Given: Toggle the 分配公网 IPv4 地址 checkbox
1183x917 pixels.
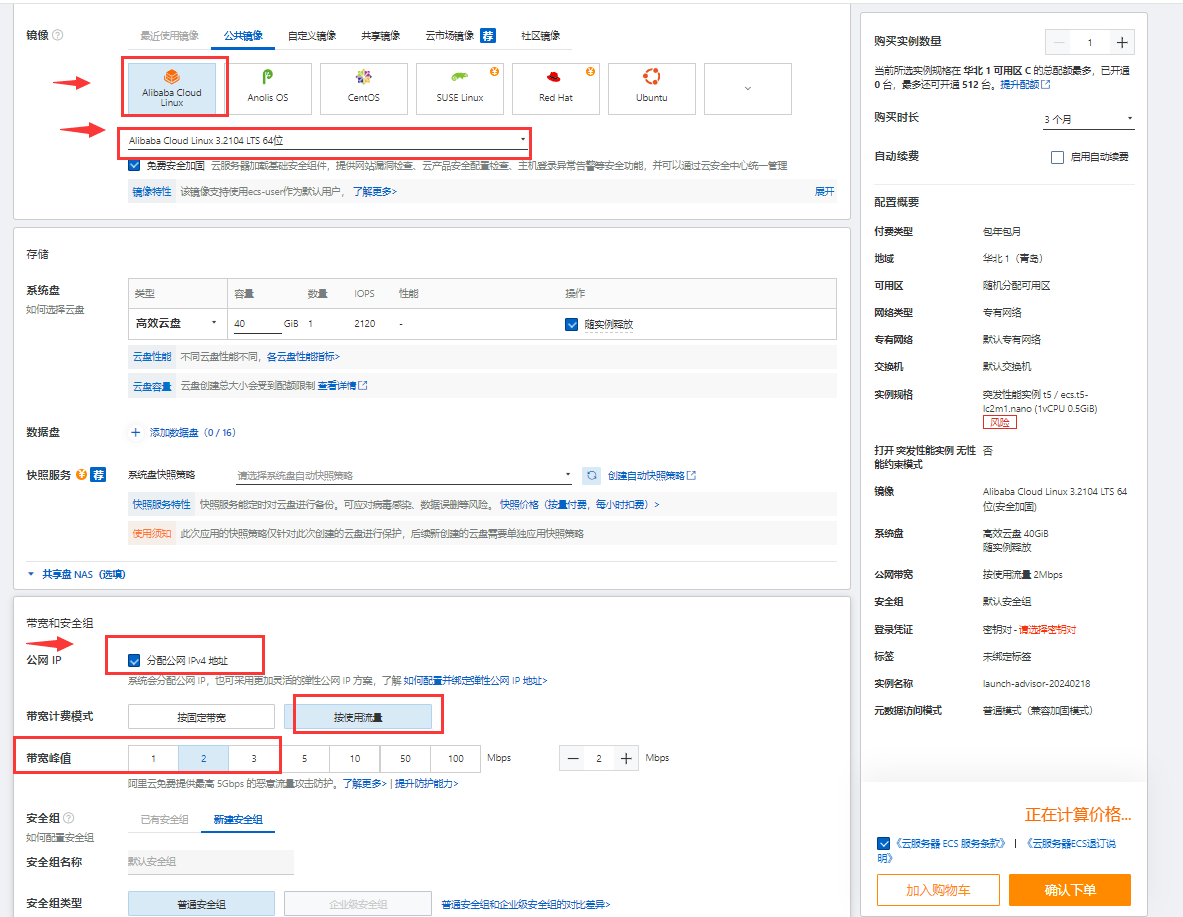Looking at the screenshot, I should (135, 661).
